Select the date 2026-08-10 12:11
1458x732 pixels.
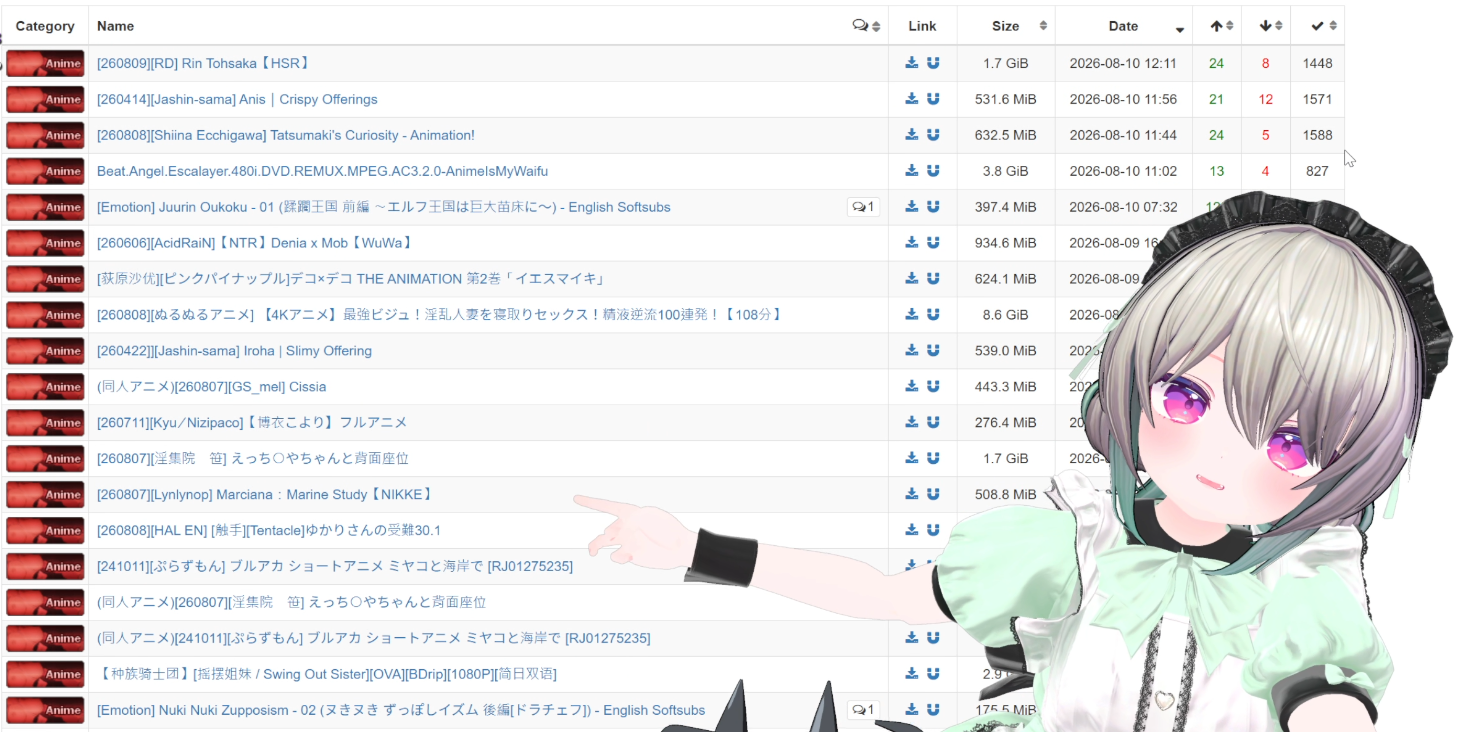1123,63
